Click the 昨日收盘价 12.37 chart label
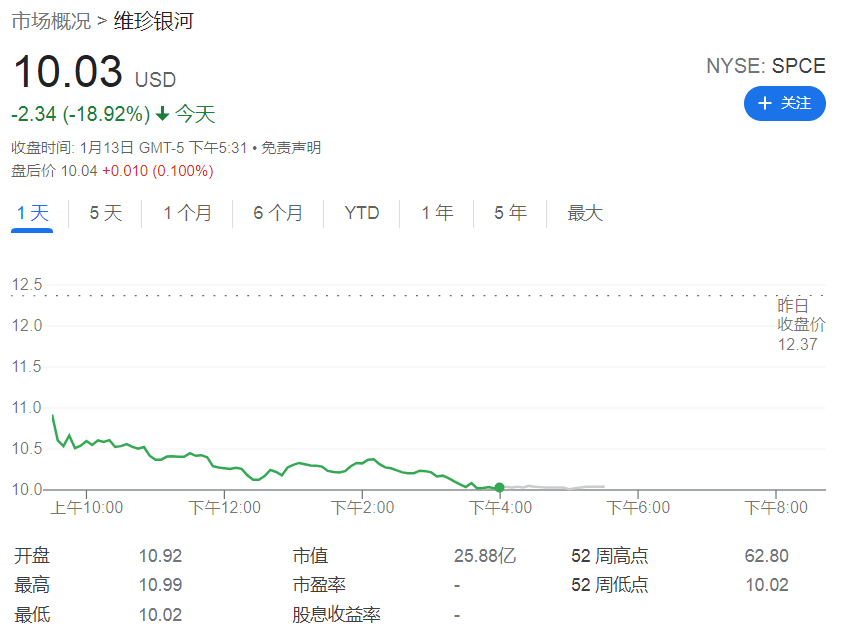 pyautogui.click(x=802, y=324)
